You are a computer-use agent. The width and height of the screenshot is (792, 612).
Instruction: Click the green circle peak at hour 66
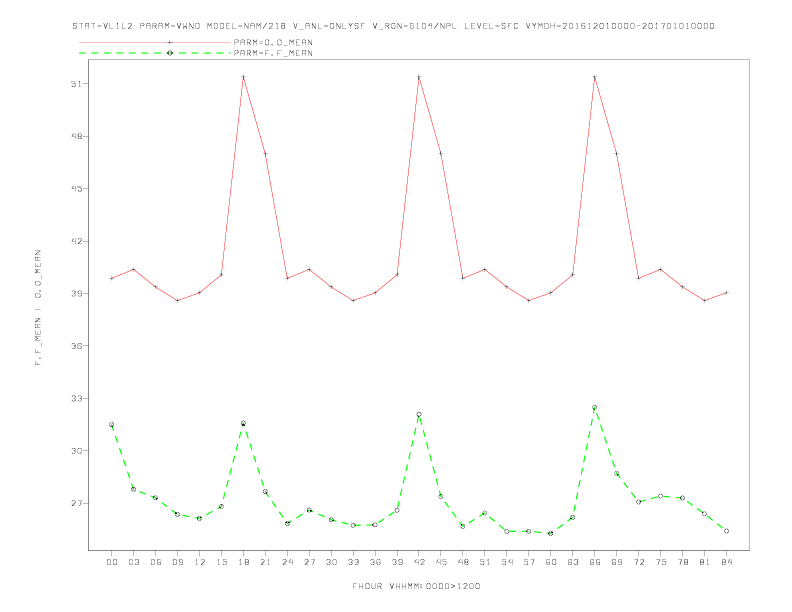[x=595, y=407]
